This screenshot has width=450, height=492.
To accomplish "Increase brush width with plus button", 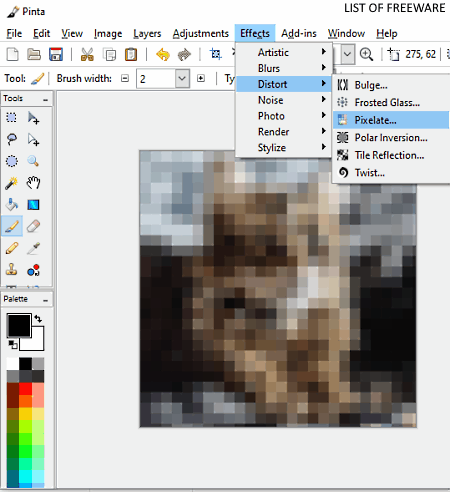I will click(201, 78).
